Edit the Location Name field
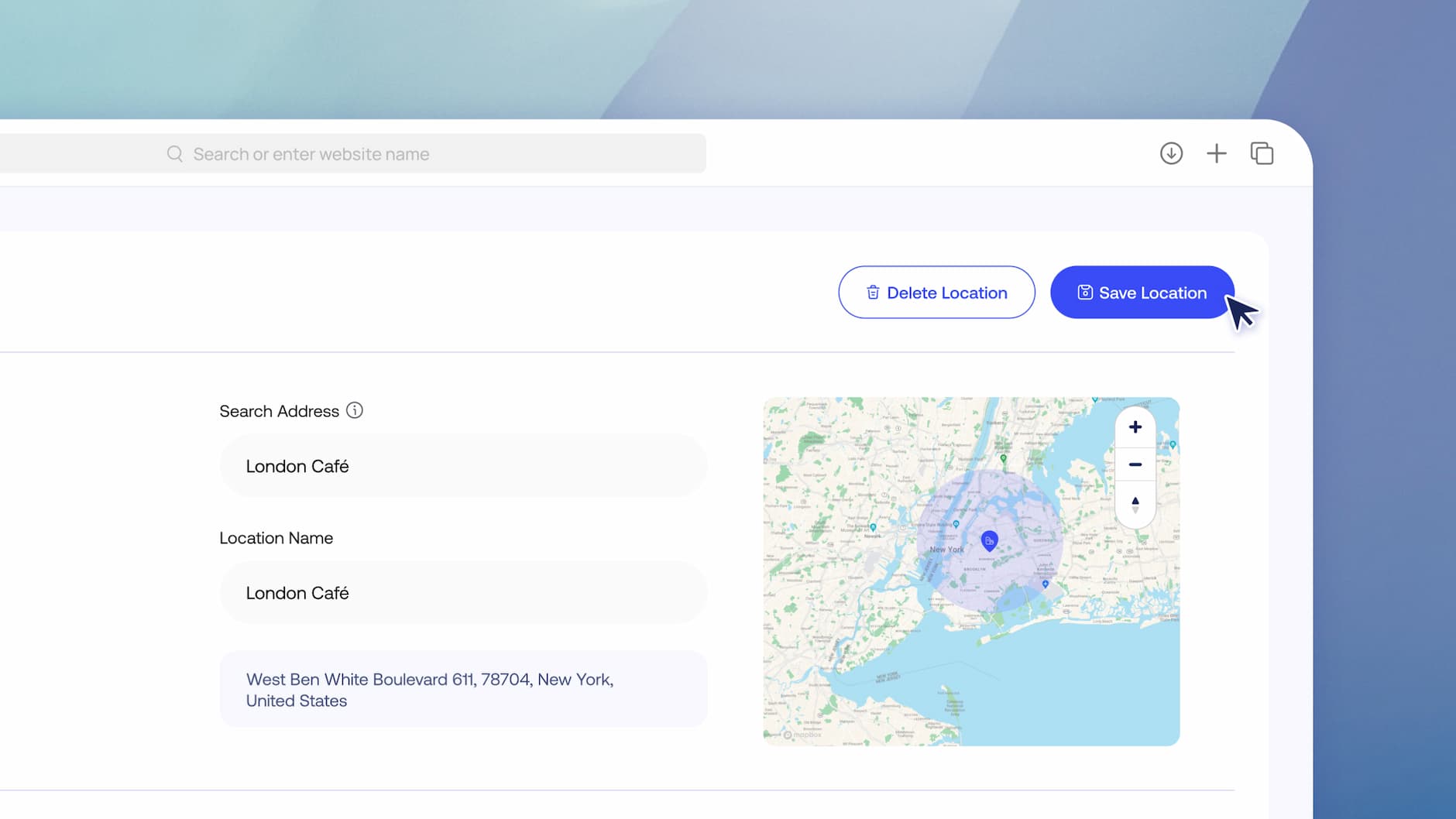Viewport: 1456px width, 819px height. coord(463,593)
